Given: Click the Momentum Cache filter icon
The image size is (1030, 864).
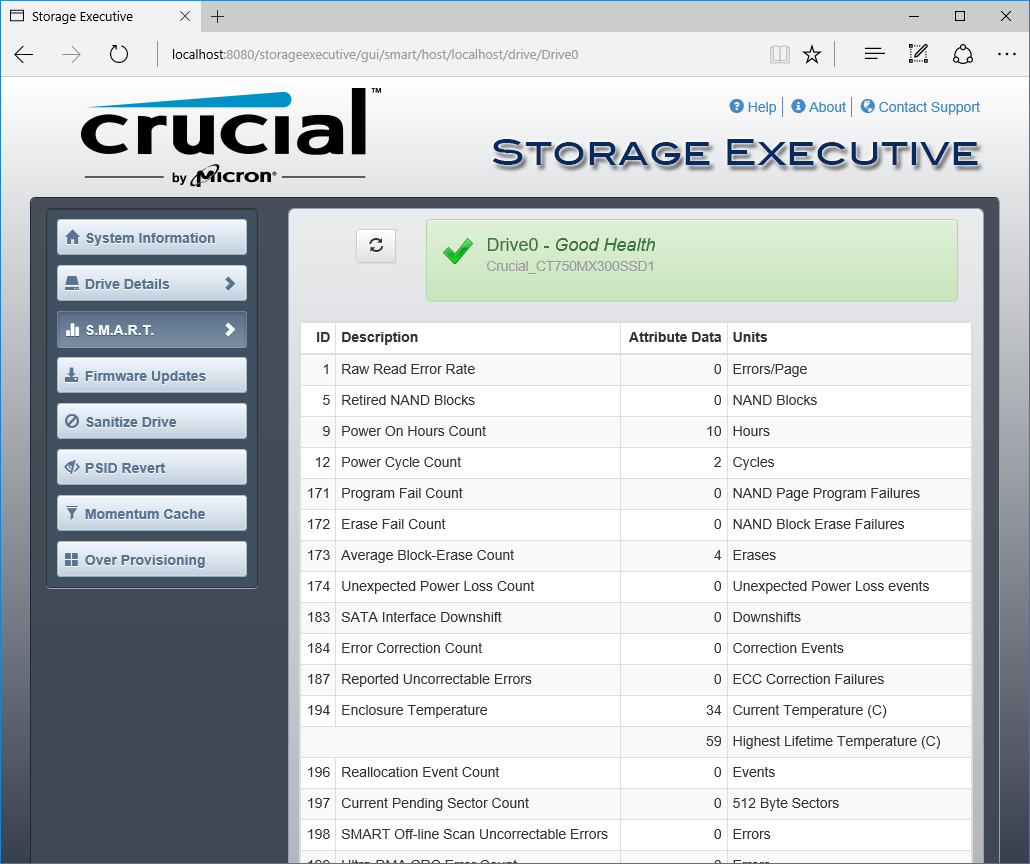Looking at the screenshot, I should [x=72, y=513].
